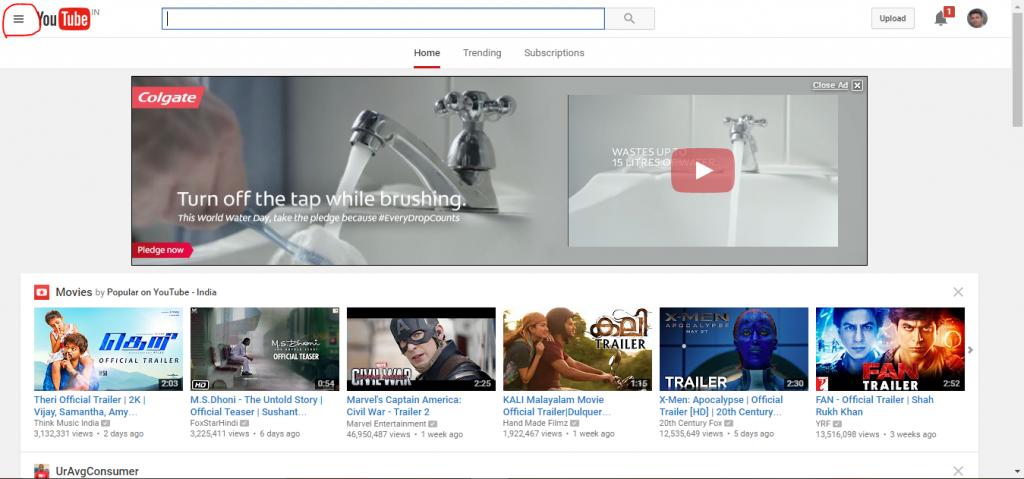This screenshot has width=1024, height=479.
Task: Close the Colgate ad with X
Action: coord(857,85)
